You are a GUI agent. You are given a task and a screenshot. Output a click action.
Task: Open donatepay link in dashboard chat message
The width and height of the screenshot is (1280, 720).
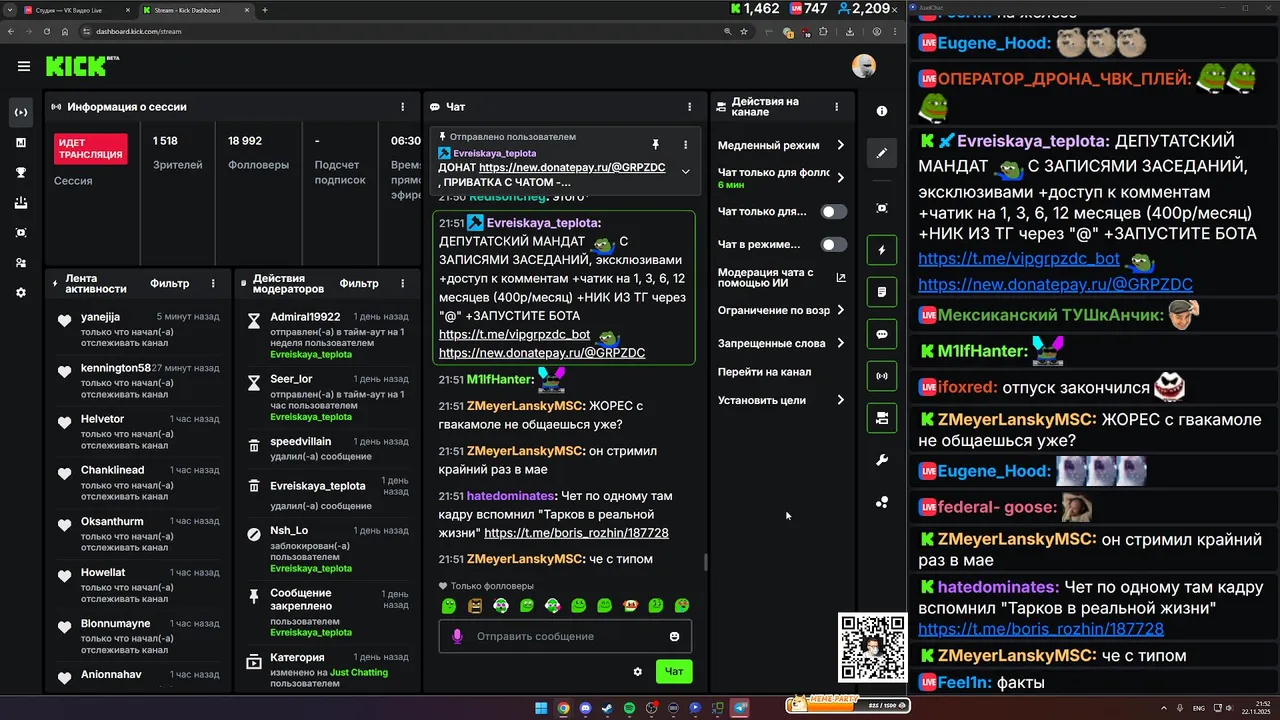[x=542, y=353]
